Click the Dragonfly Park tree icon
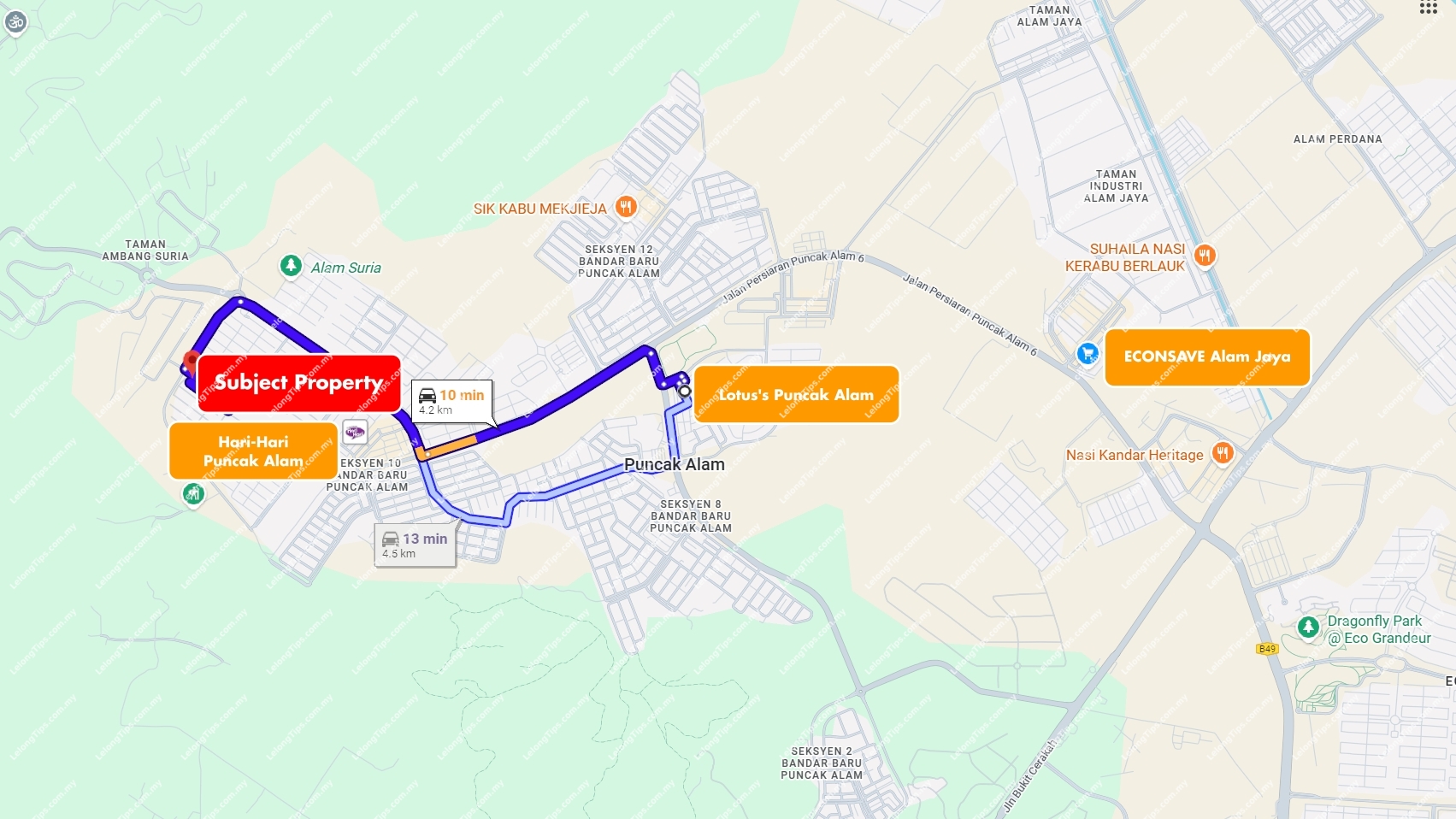Viewport: 1456px width, 819px height. coord(1308,627)
